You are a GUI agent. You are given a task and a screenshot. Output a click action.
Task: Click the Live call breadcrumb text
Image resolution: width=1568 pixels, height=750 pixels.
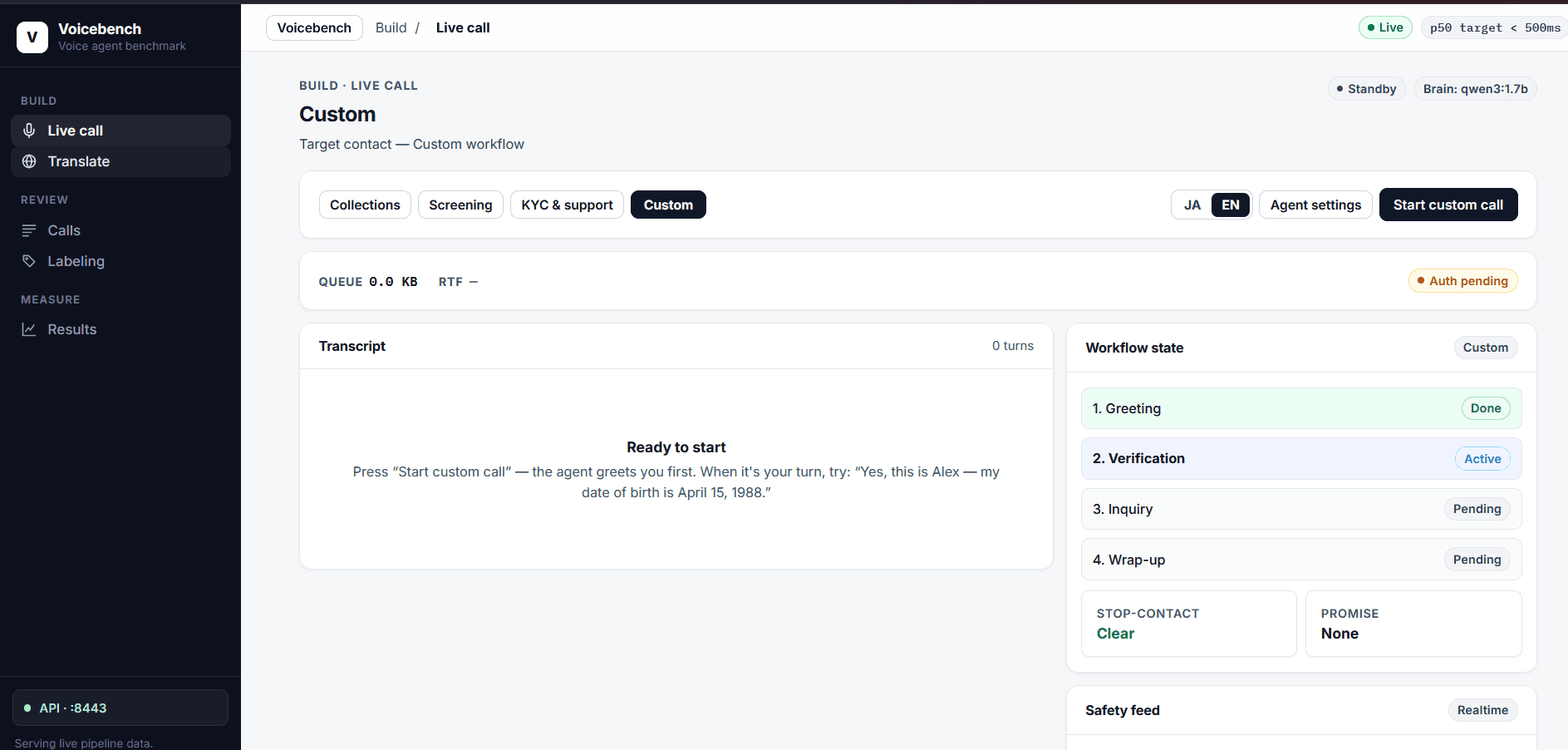coord(463,27)
